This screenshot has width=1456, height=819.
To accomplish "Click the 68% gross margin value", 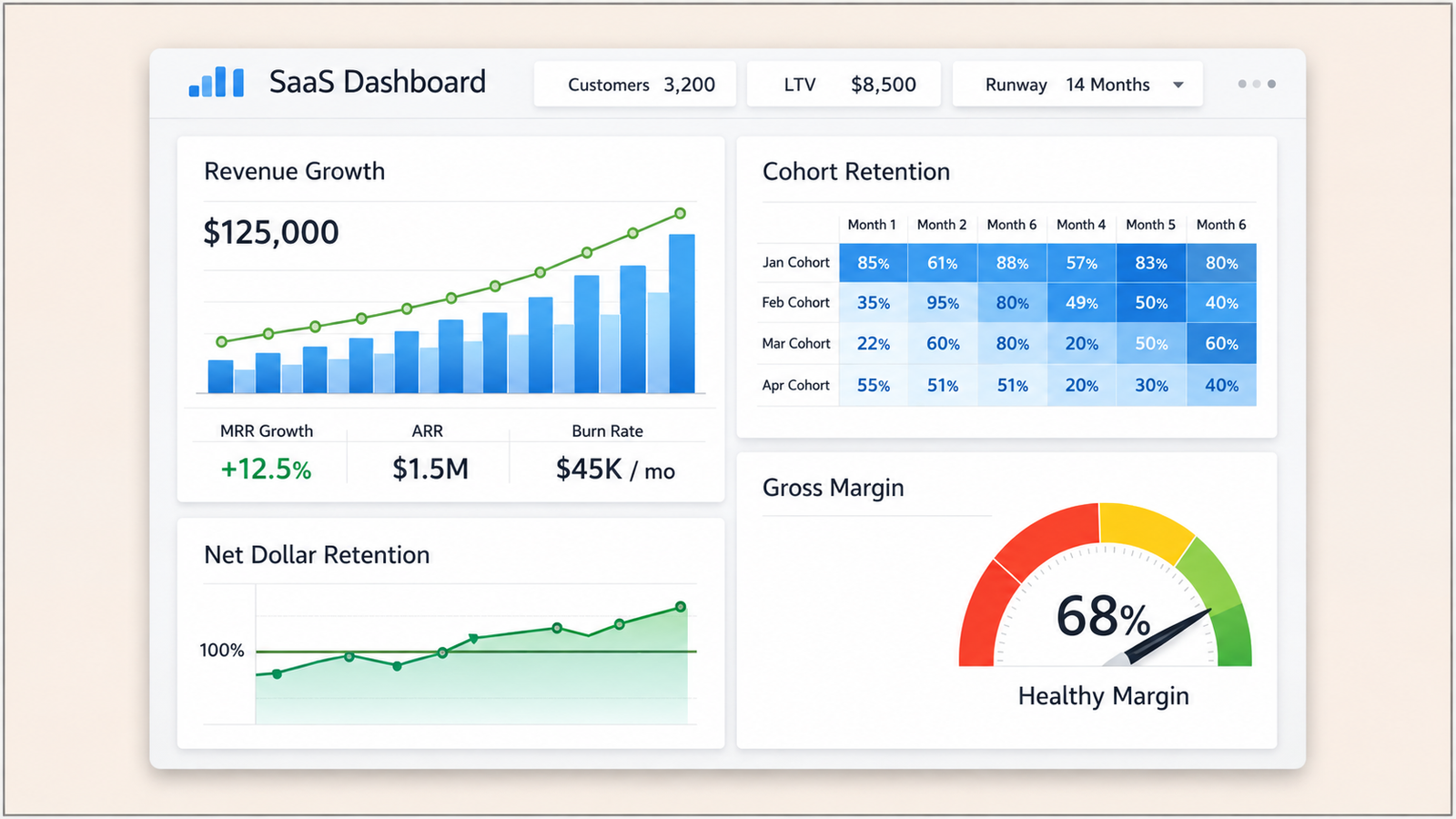I will [1103, 616].
